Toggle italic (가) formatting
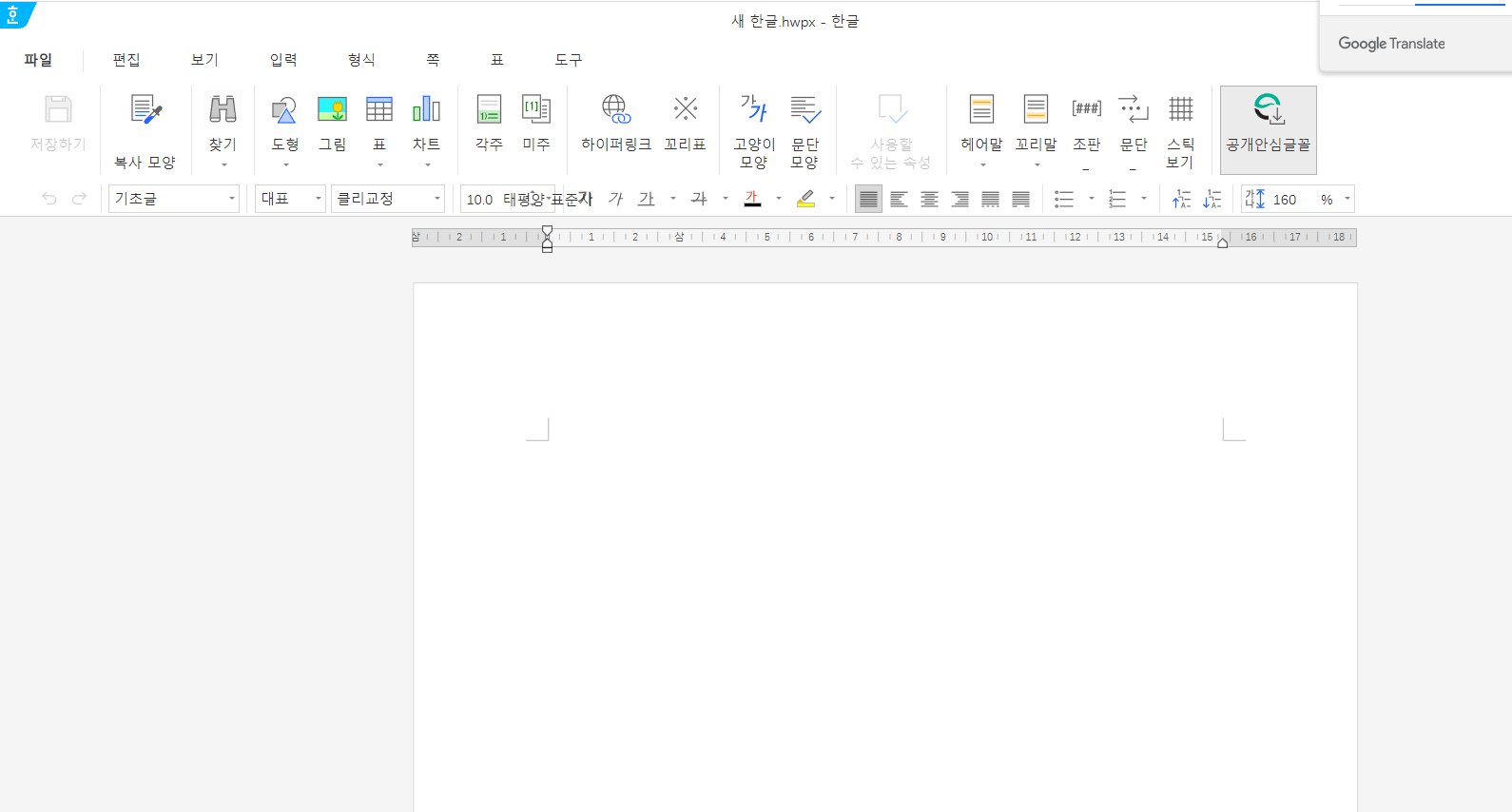Image resolution: width=1512 pixels, height=812 pixels. click(x=616, y=199)
